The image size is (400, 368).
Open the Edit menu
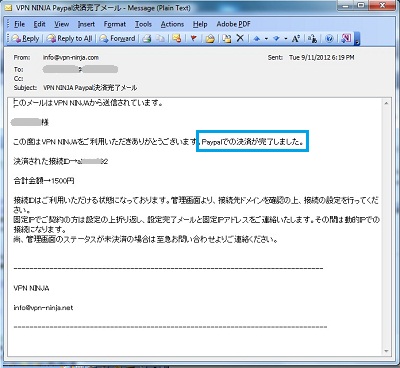39,24
